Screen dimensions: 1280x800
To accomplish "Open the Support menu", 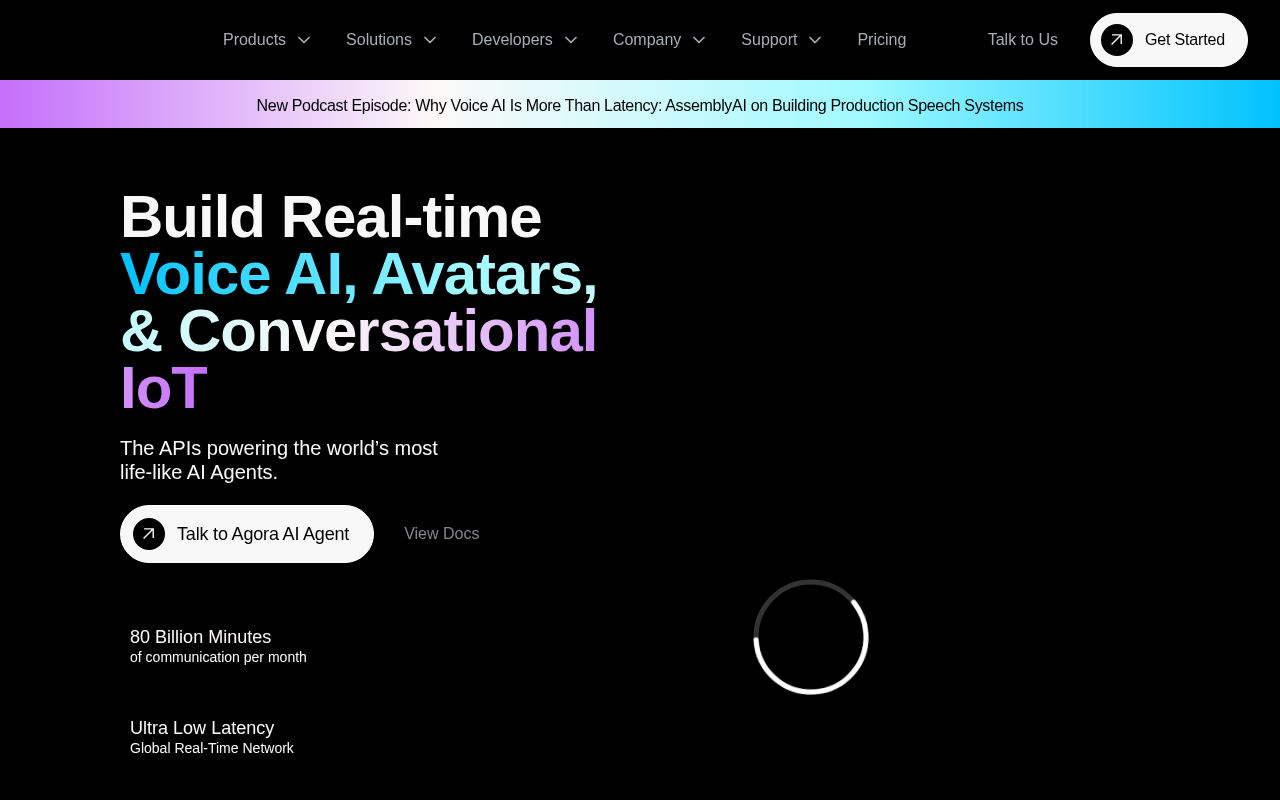I will click(x=769, y=40).
